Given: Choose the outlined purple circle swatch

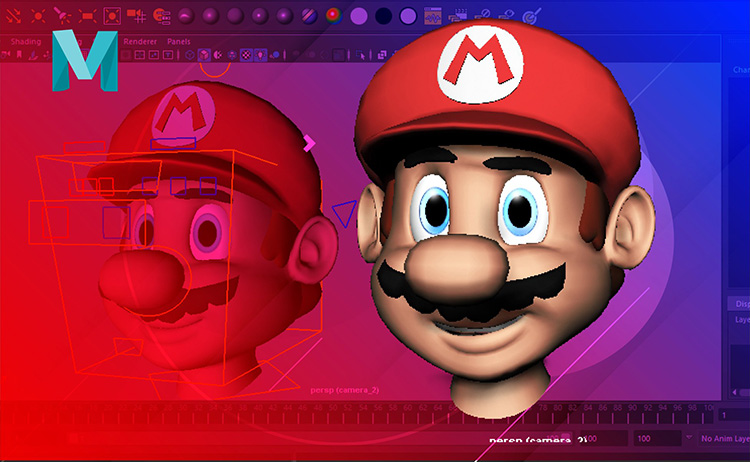Looking at the screenshot, I should tap(408, 16).
